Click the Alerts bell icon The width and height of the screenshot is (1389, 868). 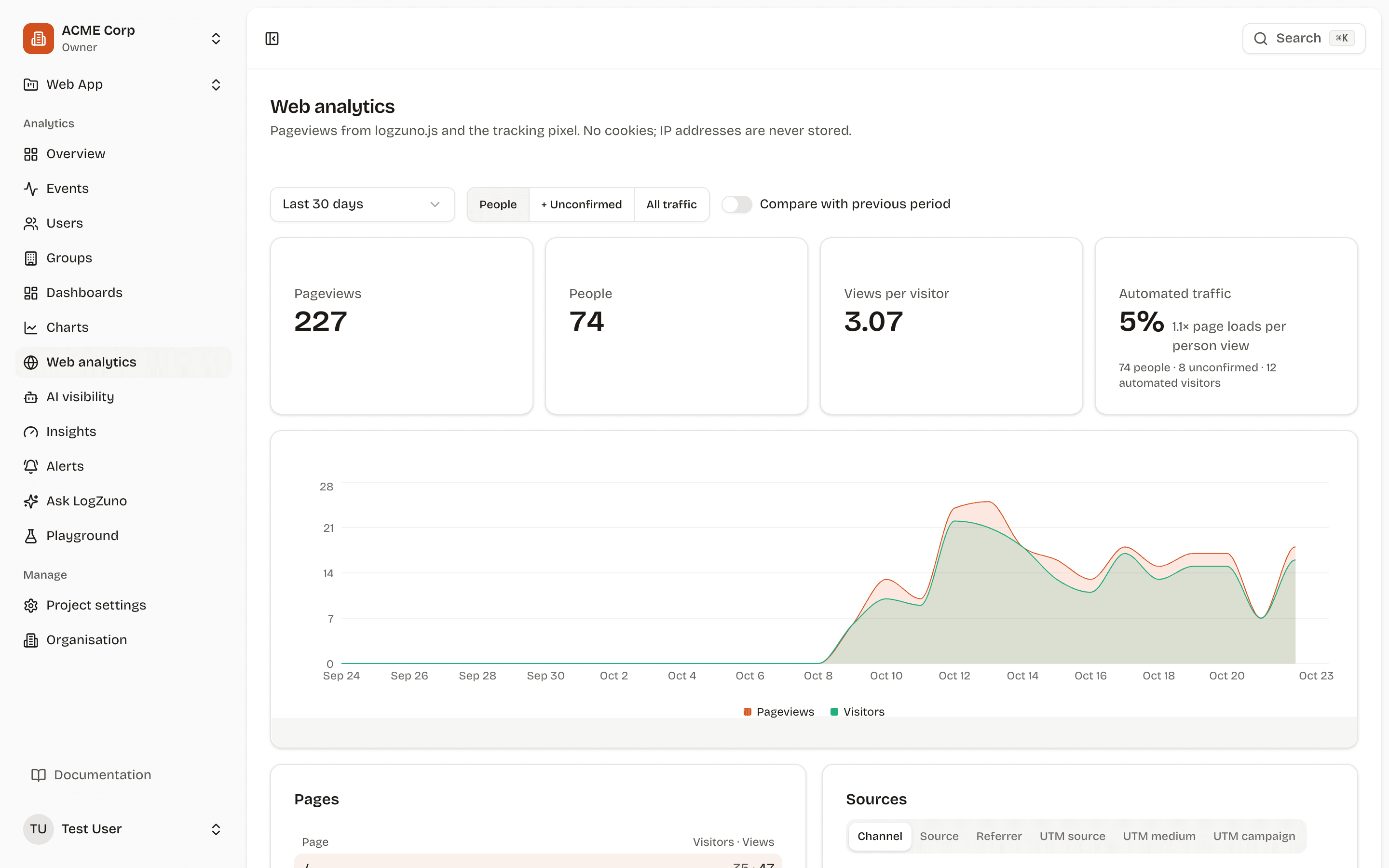point(31,467)
